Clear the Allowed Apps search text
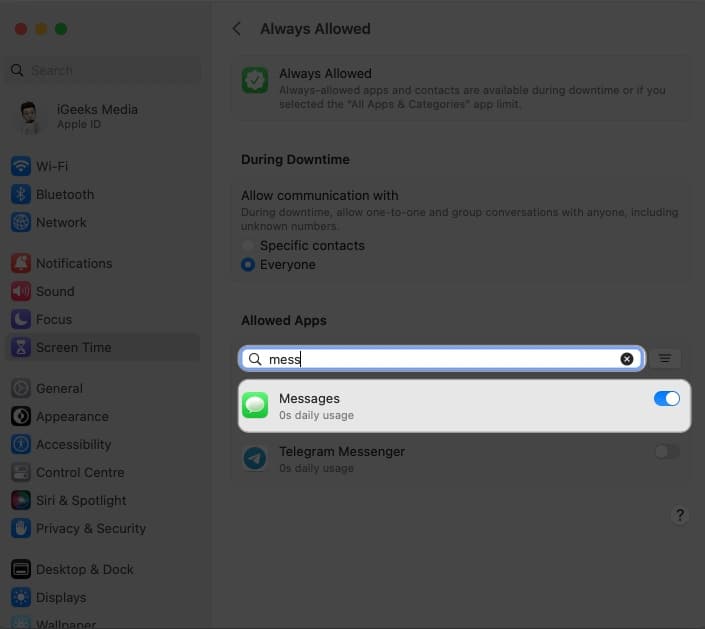705x629 pixels. [x=627, y=359]
